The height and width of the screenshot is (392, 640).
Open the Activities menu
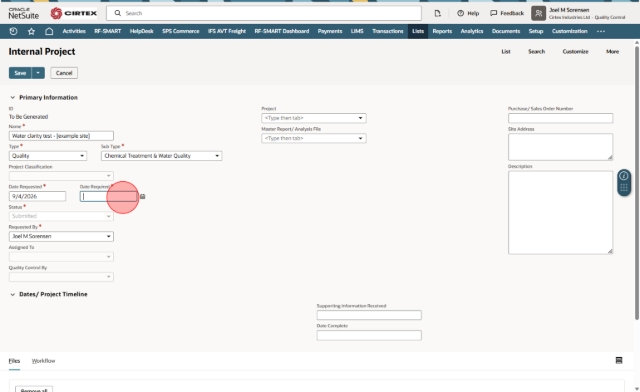pos(74,31)
